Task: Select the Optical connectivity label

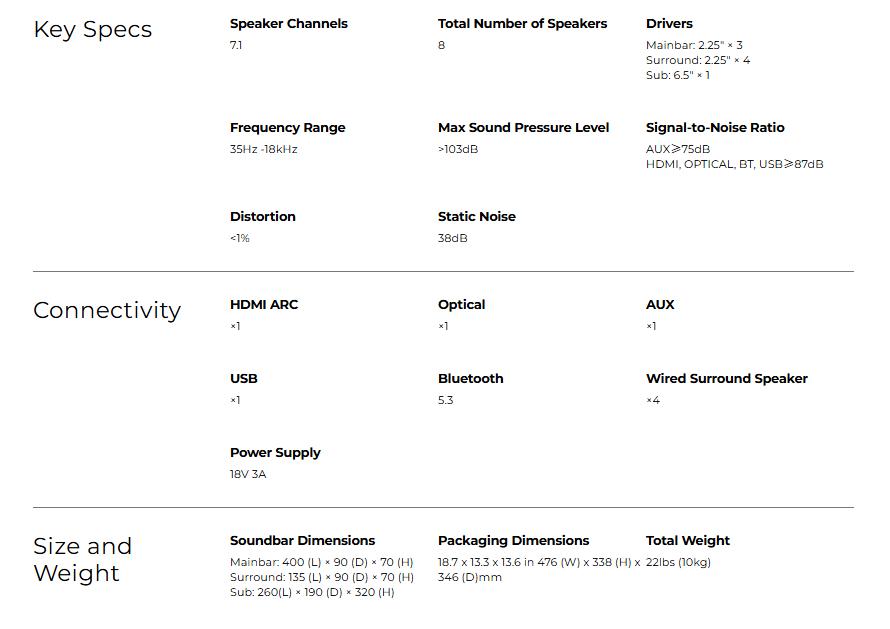Action: click(x=461, y=304)
